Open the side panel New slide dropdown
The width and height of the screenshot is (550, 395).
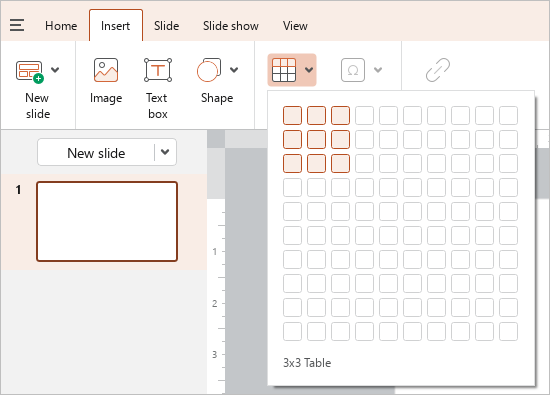(x=165, y=152)
